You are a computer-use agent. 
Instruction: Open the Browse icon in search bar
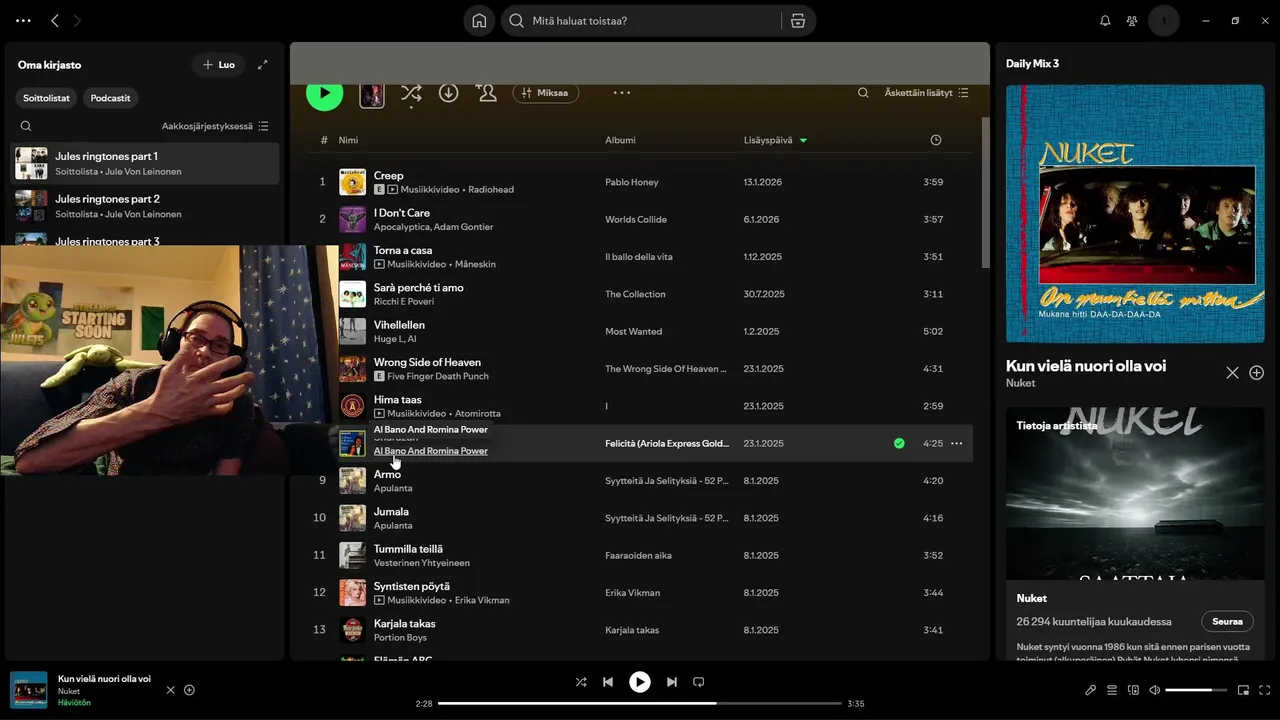[x=797, y=21]
